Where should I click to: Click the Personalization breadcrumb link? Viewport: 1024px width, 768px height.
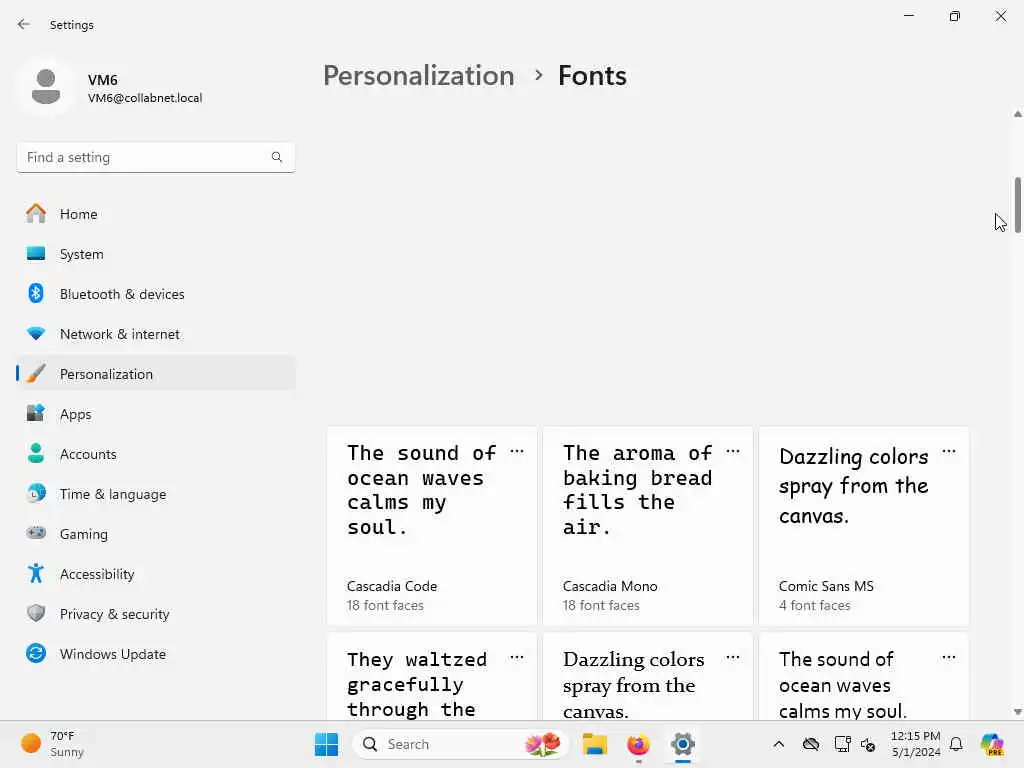coord(419,76)
